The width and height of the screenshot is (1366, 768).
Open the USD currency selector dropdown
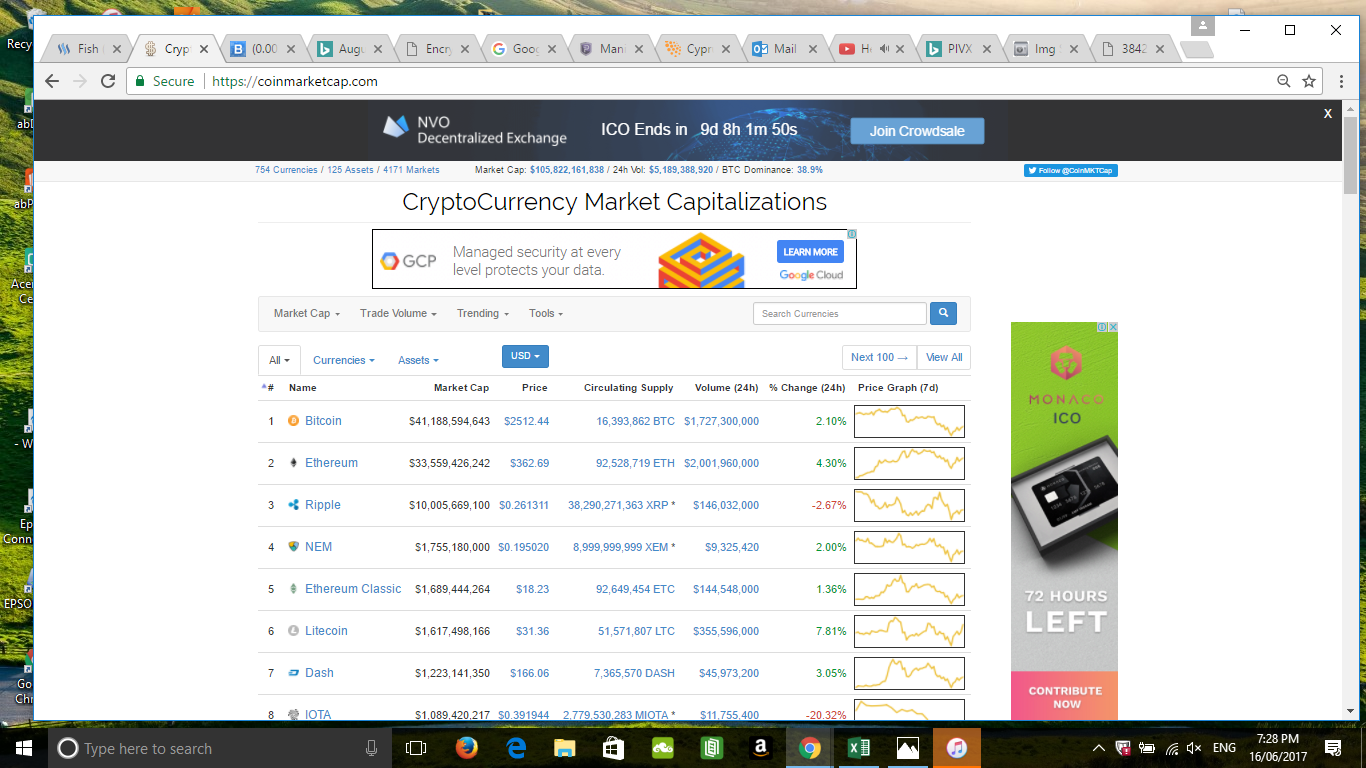coord(525,356)
